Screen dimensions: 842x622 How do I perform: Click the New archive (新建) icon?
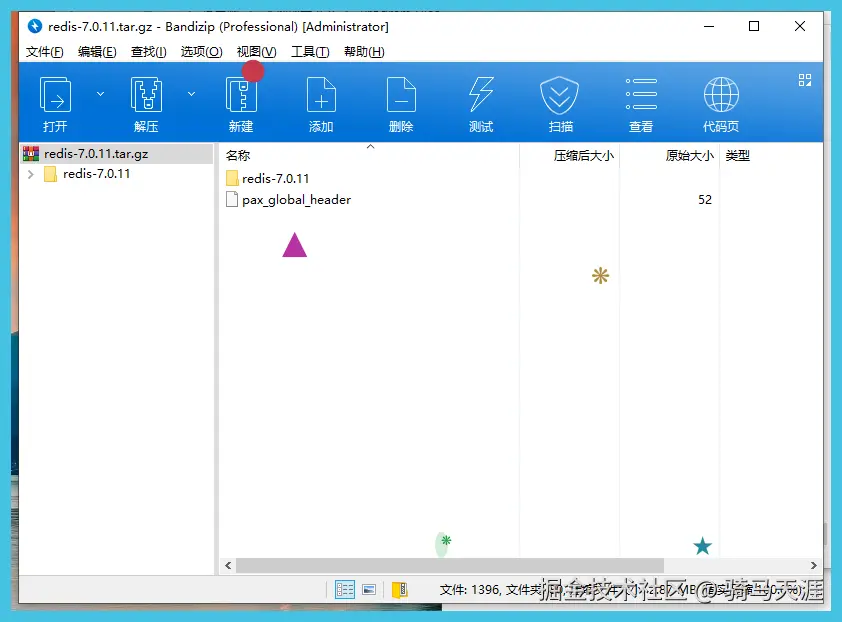[241, 95]
